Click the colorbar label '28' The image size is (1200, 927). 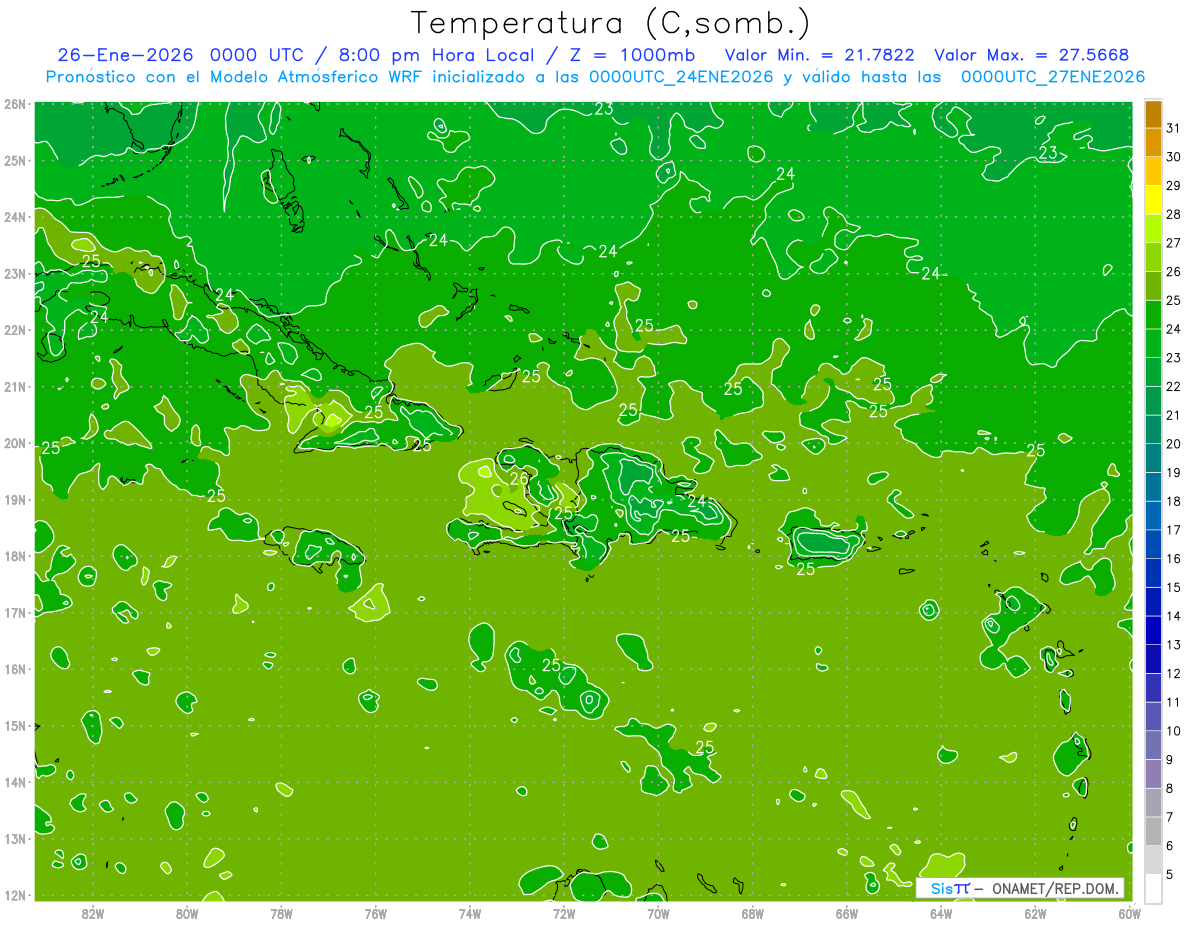pos(1173,214)
